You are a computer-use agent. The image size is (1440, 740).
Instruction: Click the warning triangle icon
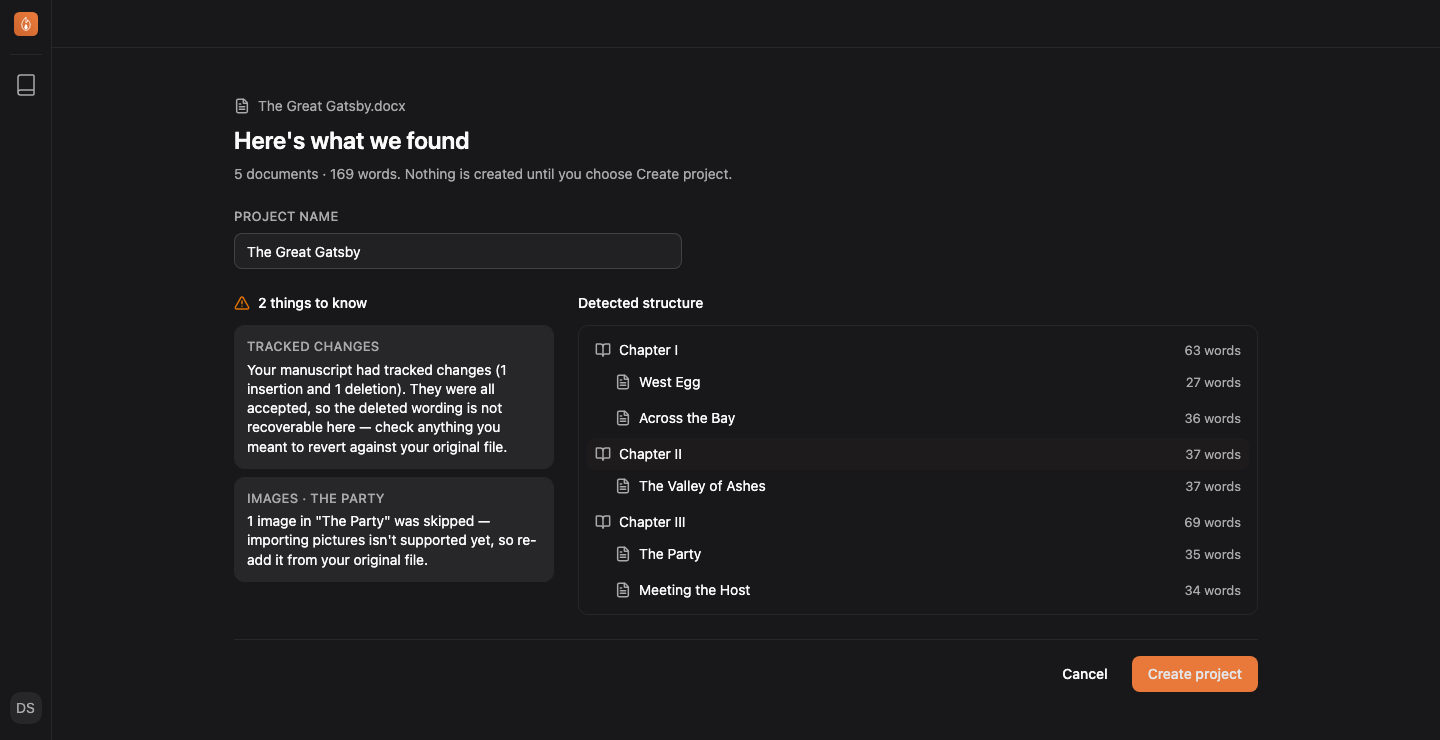(x=242, y=303)
